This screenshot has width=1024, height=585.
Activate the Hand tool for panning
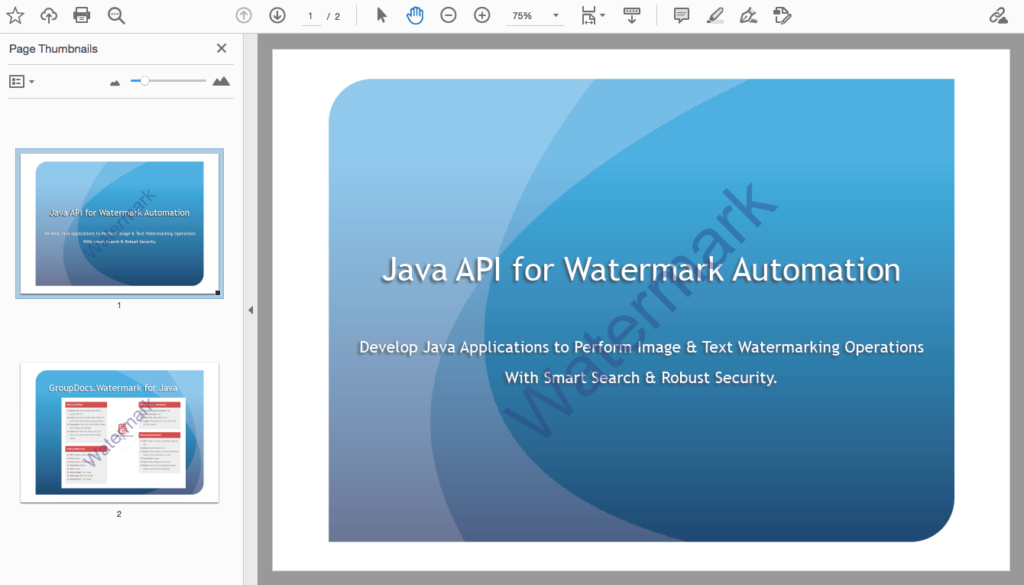pos(415,15)
